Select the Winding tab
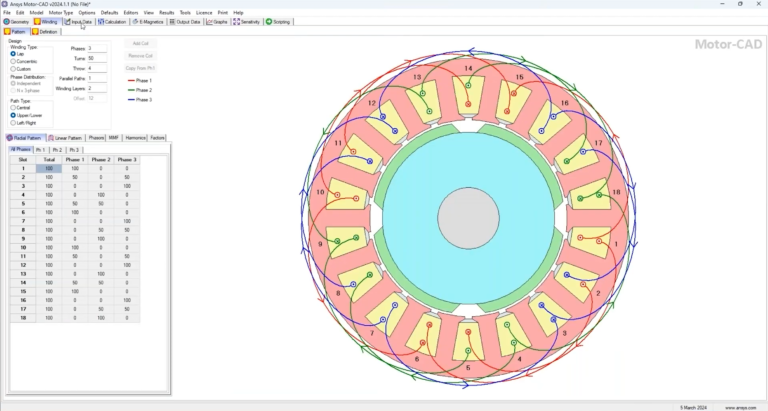768x411 pixels. 46,22
